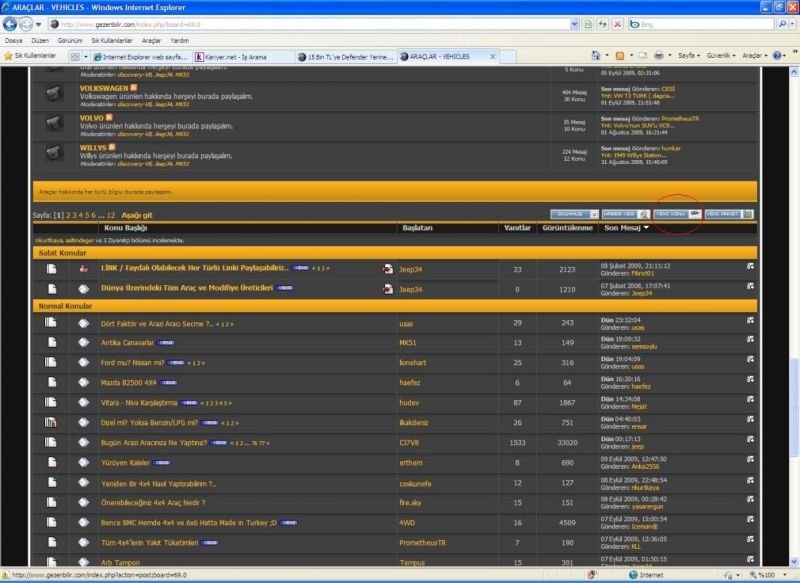Open the Sayfa dropdown menu
The image size is (800, 583).
pyautogui.click(x=688, y=56)
